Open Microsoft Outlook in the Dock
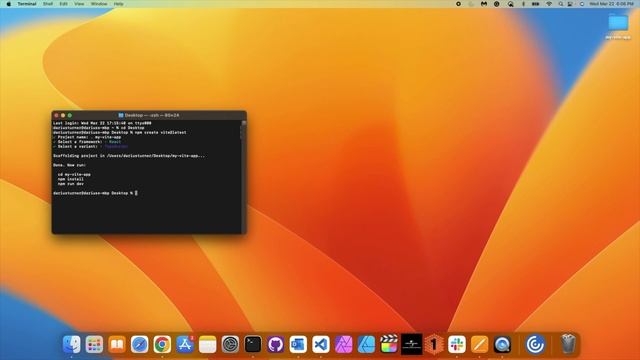The image size is (640, 360). click(298, 344)
